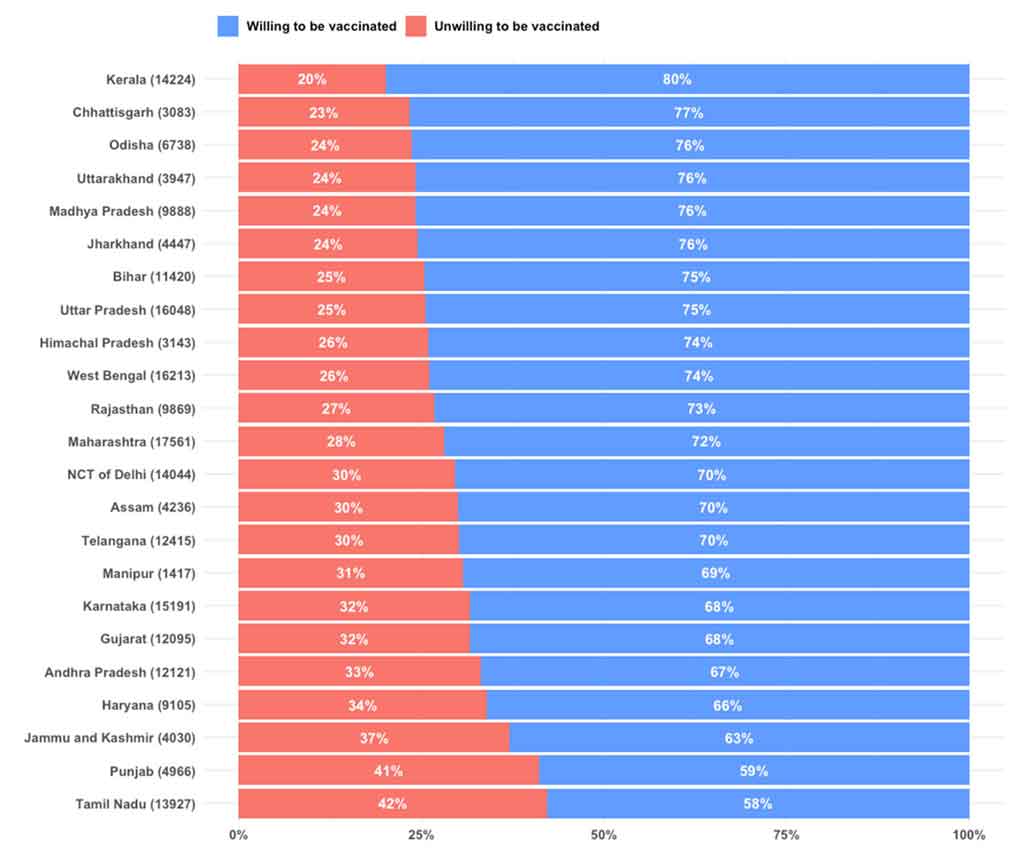Click the 50% x-axis tick label

(x=604, y=835)
